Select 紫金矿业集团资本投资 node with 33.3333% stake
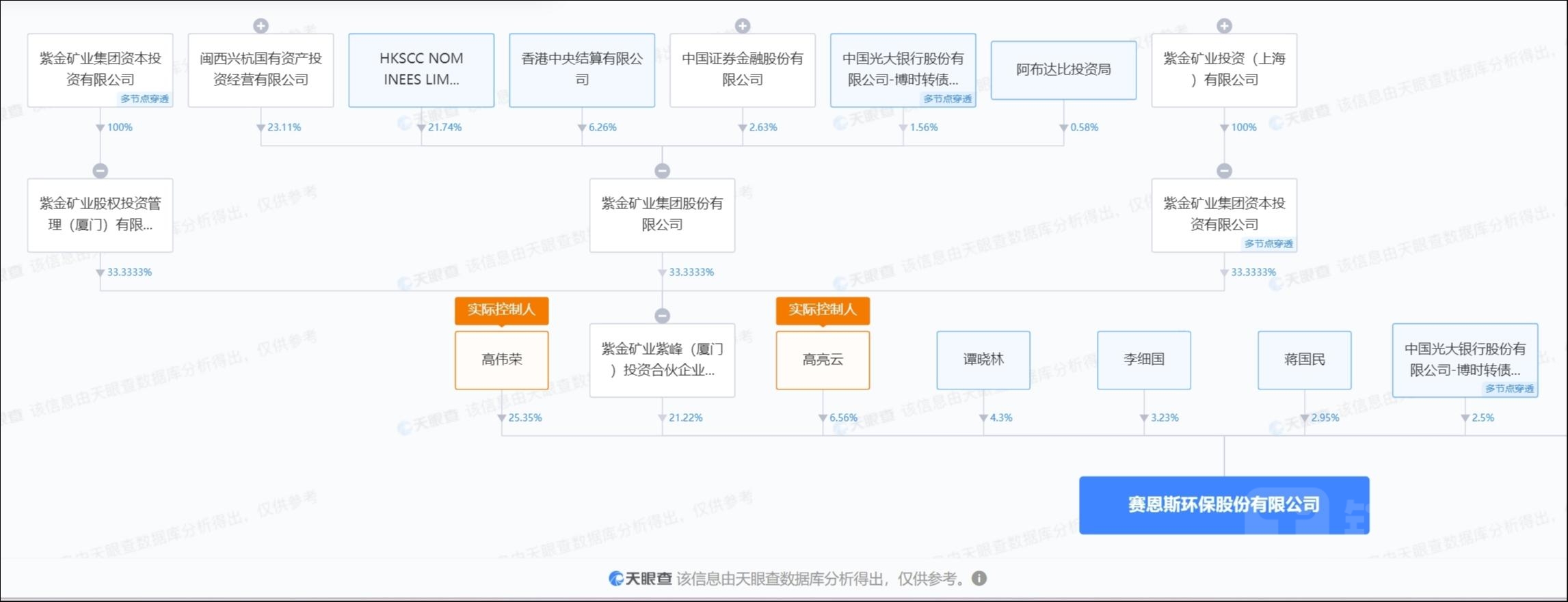1568x602 pixels. [1224, 215]
